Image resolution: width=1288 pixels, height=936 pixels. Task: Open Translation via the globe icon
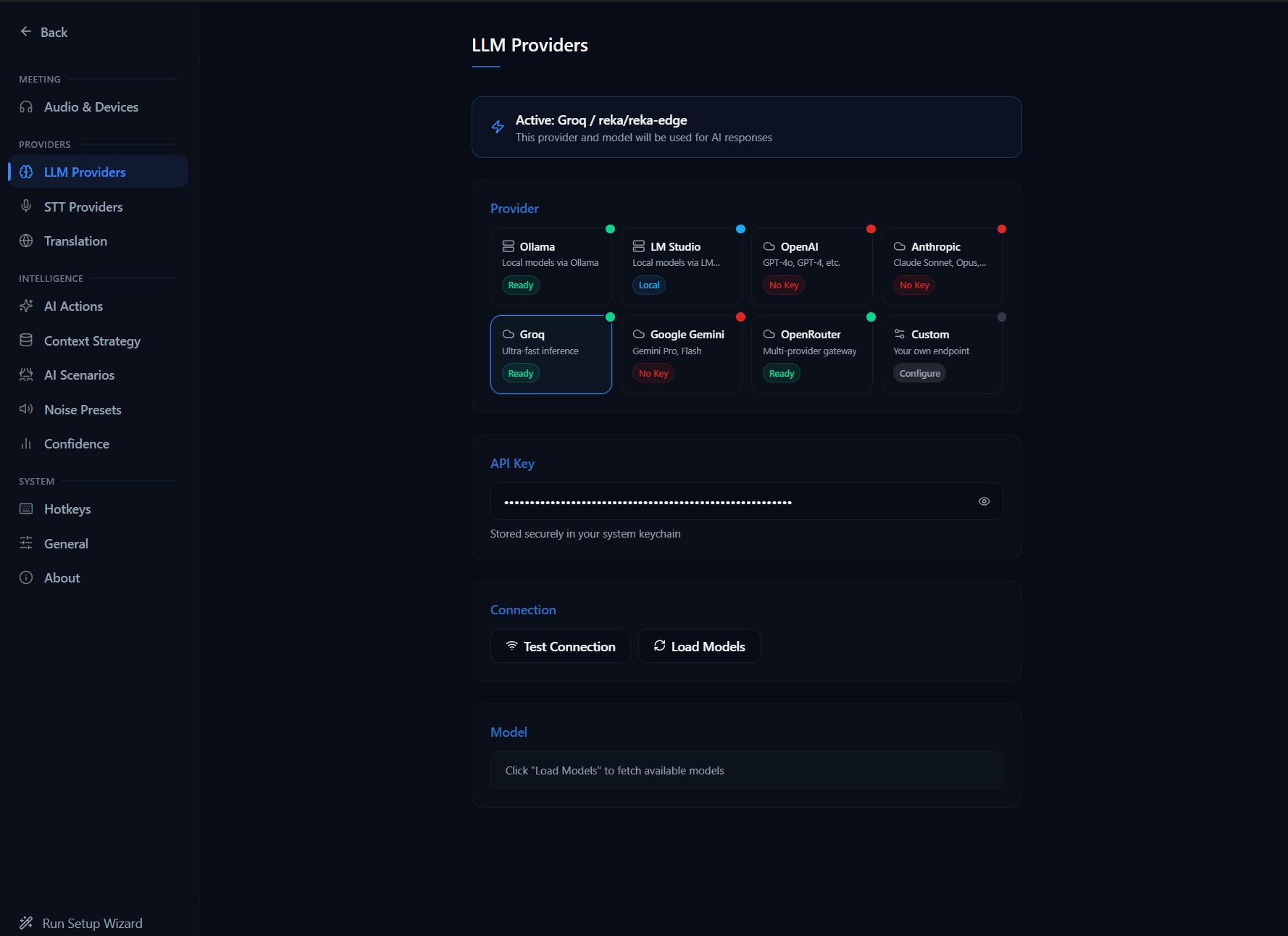26,241
